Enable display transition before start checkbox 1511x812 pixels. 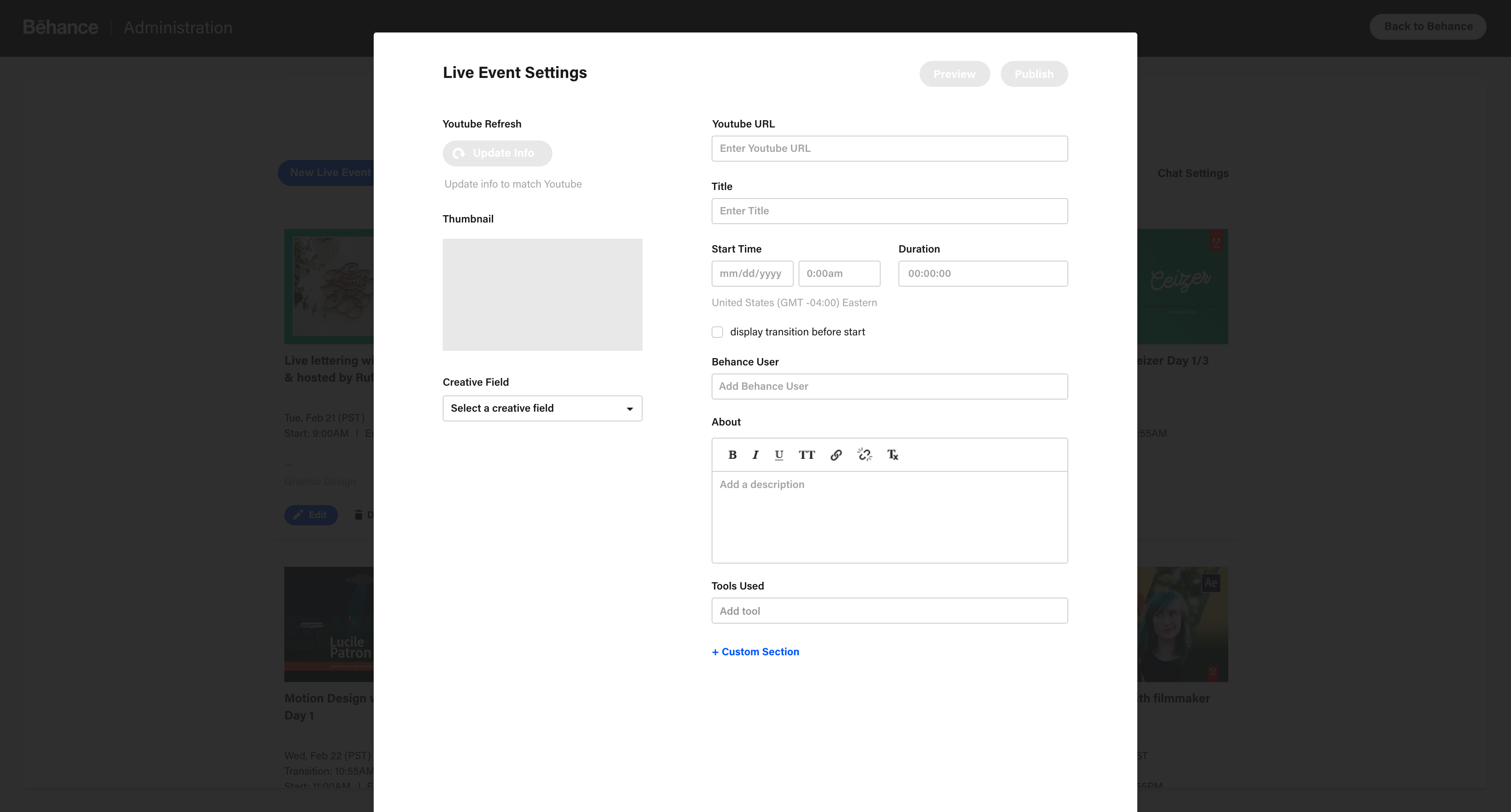pos(717,333)
